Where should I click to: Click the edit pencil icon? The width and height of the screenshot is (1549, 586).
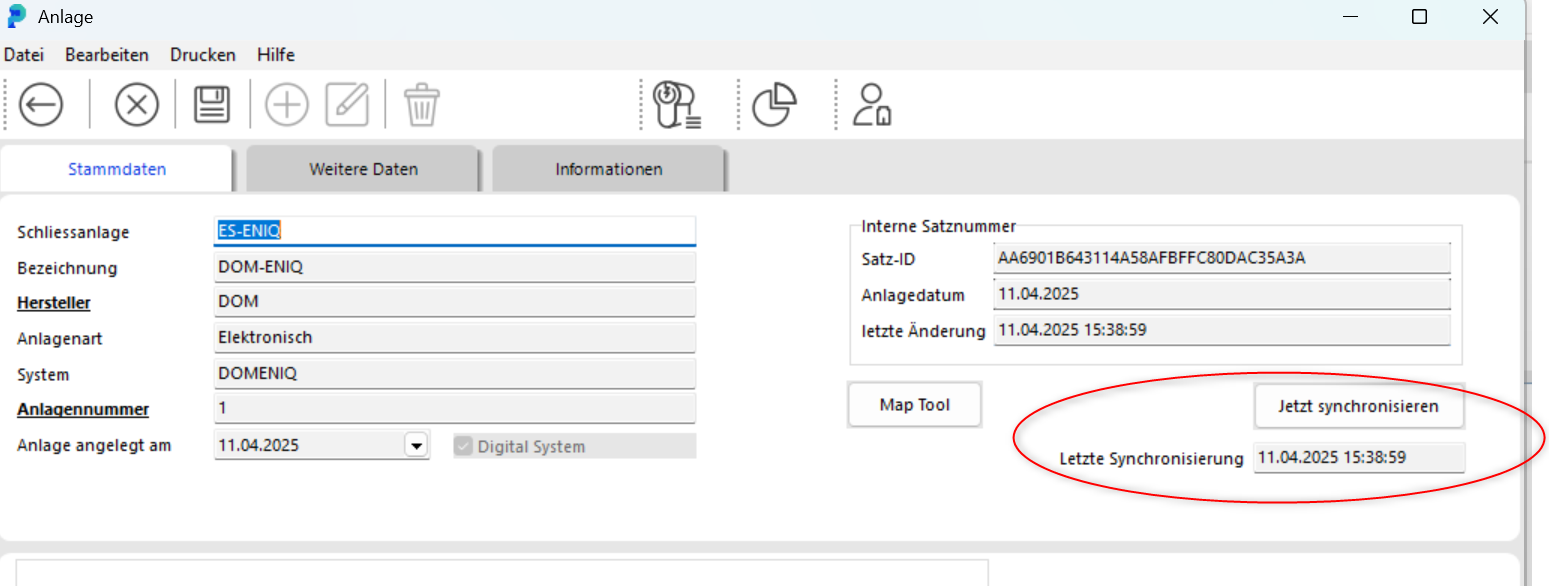click(x=347, y=104)
